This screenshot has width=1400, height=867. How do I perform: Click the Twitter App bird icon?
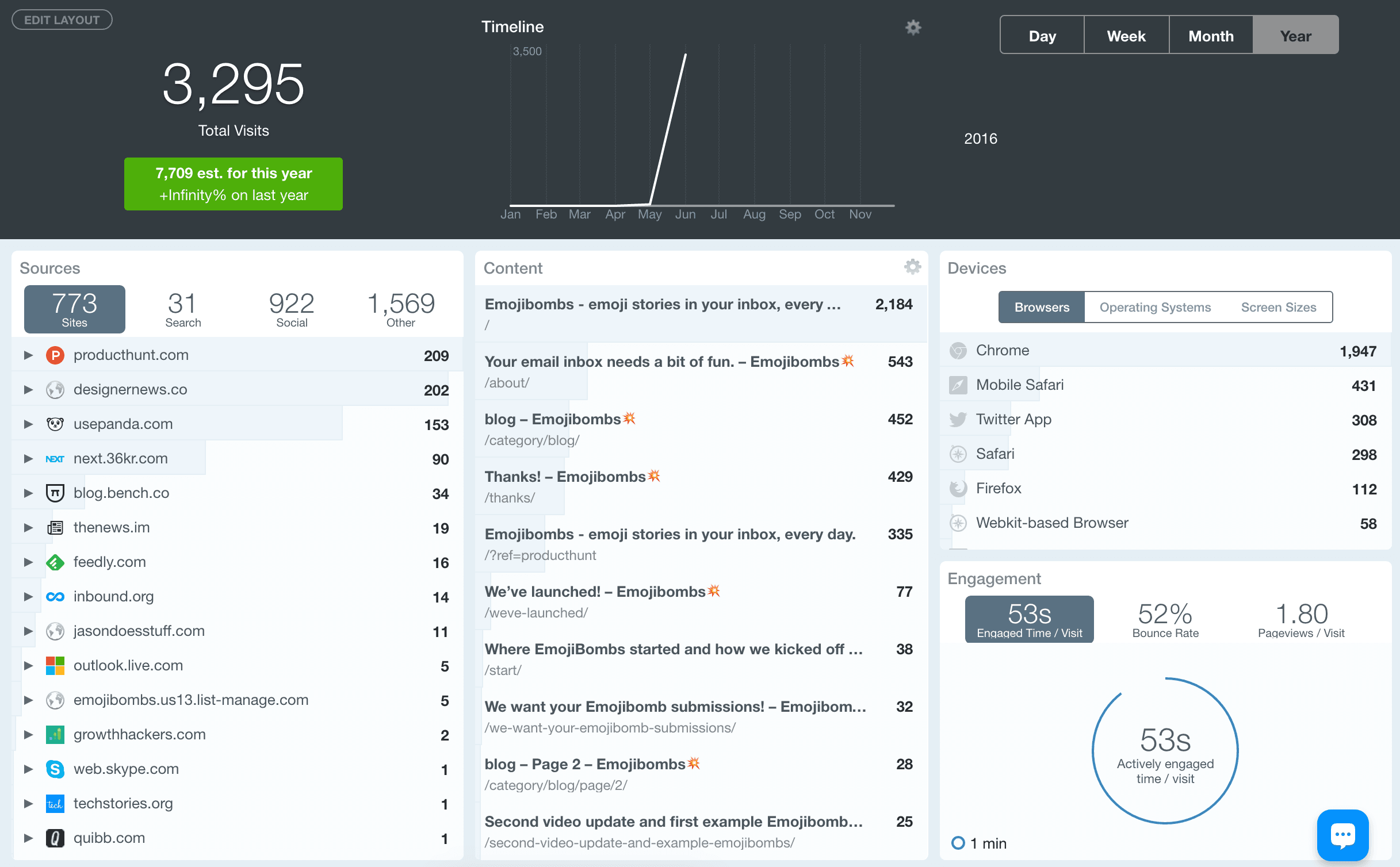point(958,420)
